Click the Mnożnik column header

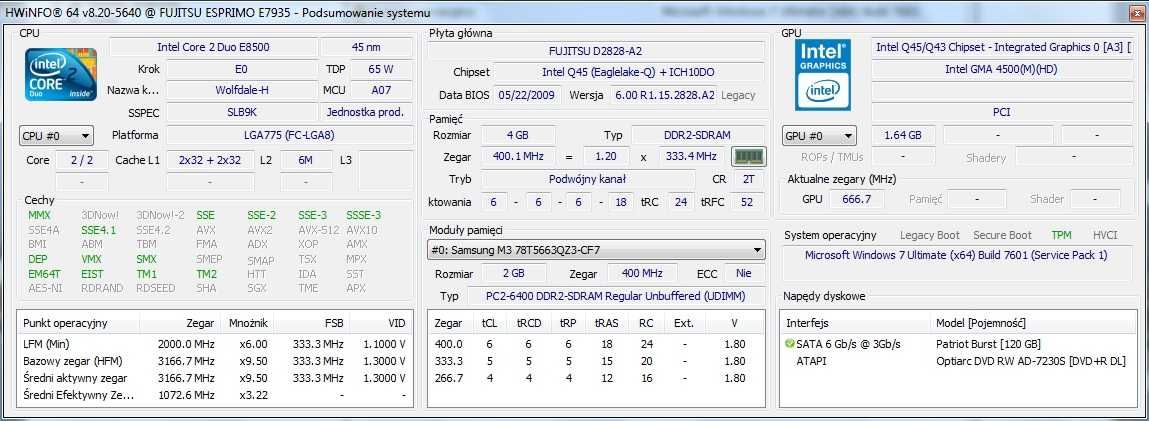(248, 323)
